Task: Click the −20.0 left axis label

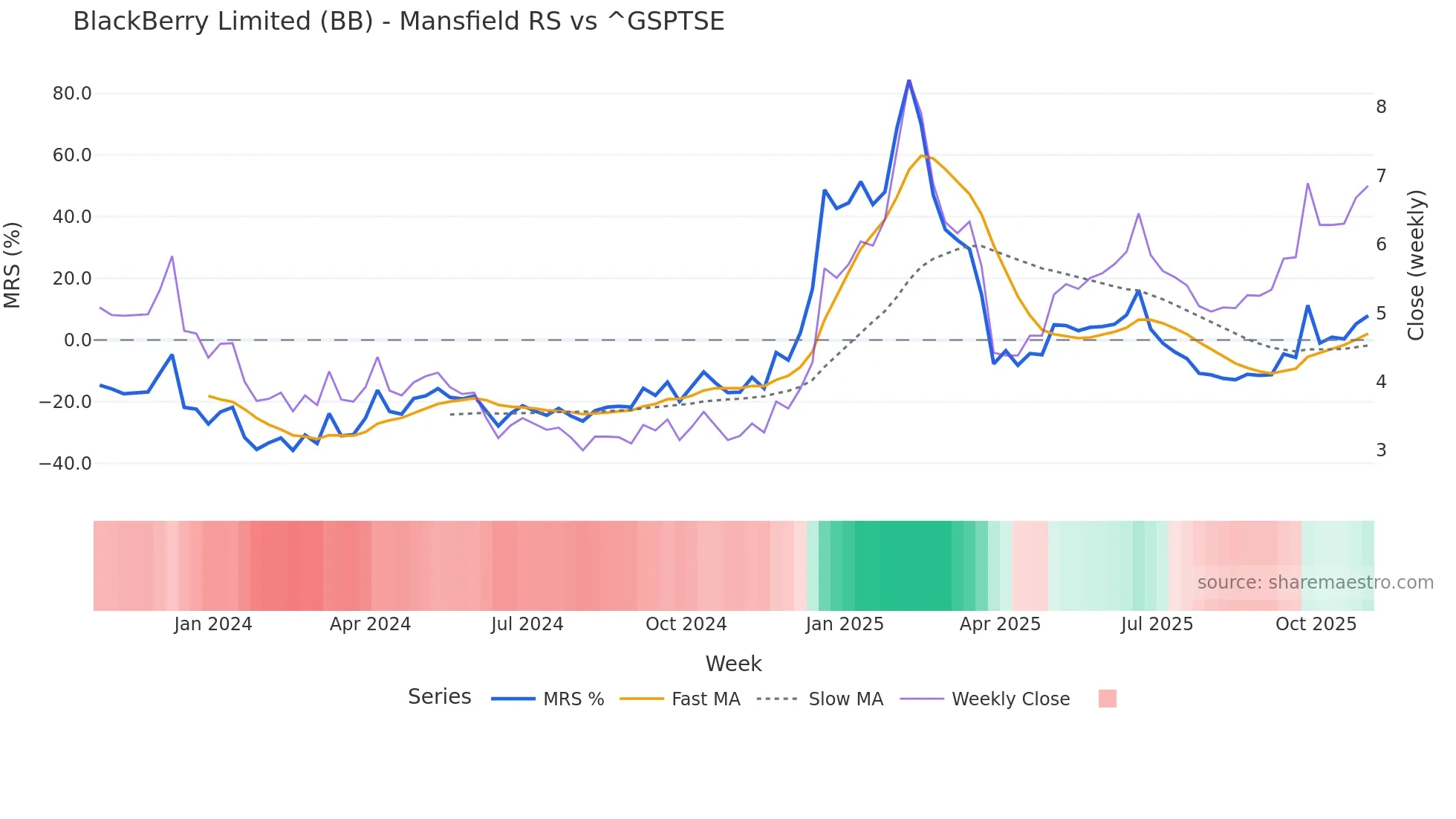Action: coord(65,402)
